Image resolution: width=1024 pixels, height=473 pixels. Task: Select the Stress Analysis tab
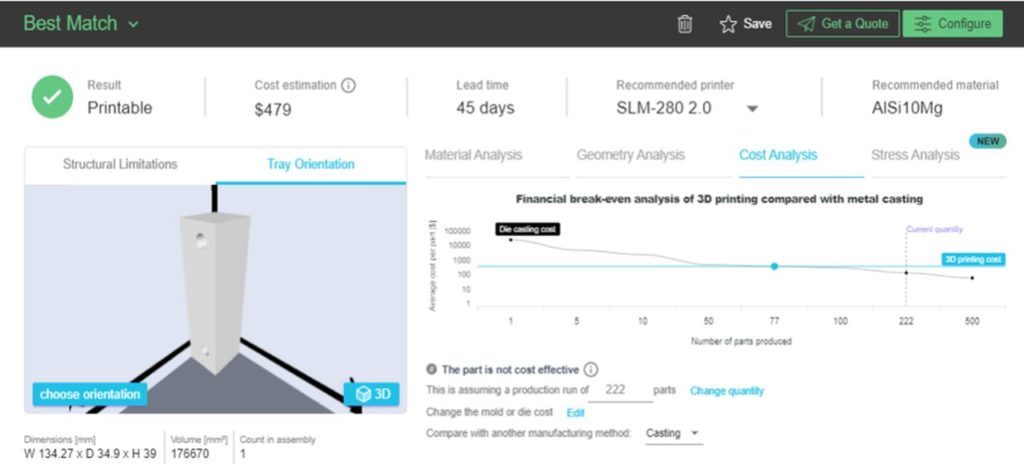click(915, 155)
